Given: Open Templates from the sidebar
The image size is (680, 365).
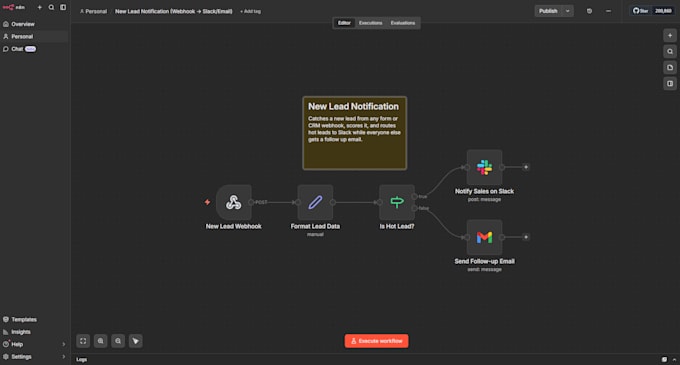Looking at the screenshot, I should point(34,319).
